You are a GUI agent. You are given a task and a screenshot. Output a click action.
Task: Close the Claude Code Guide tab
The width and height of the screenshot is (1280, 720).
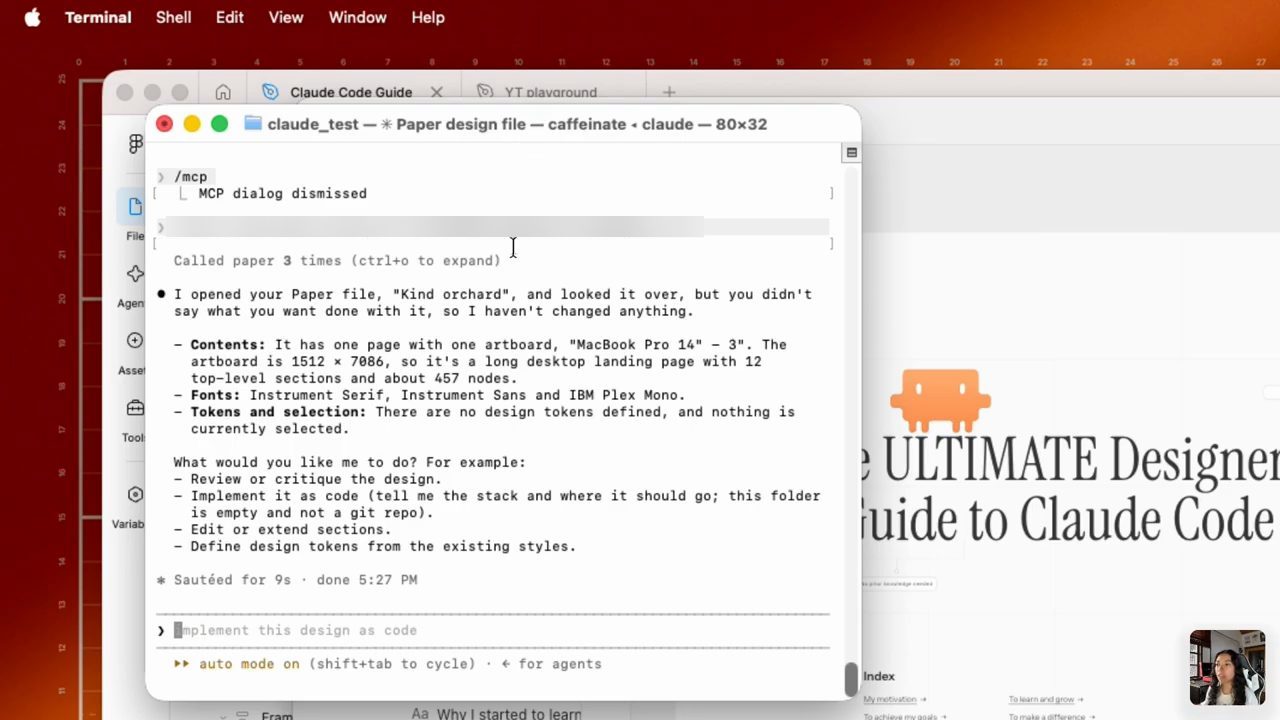[436, 92]
